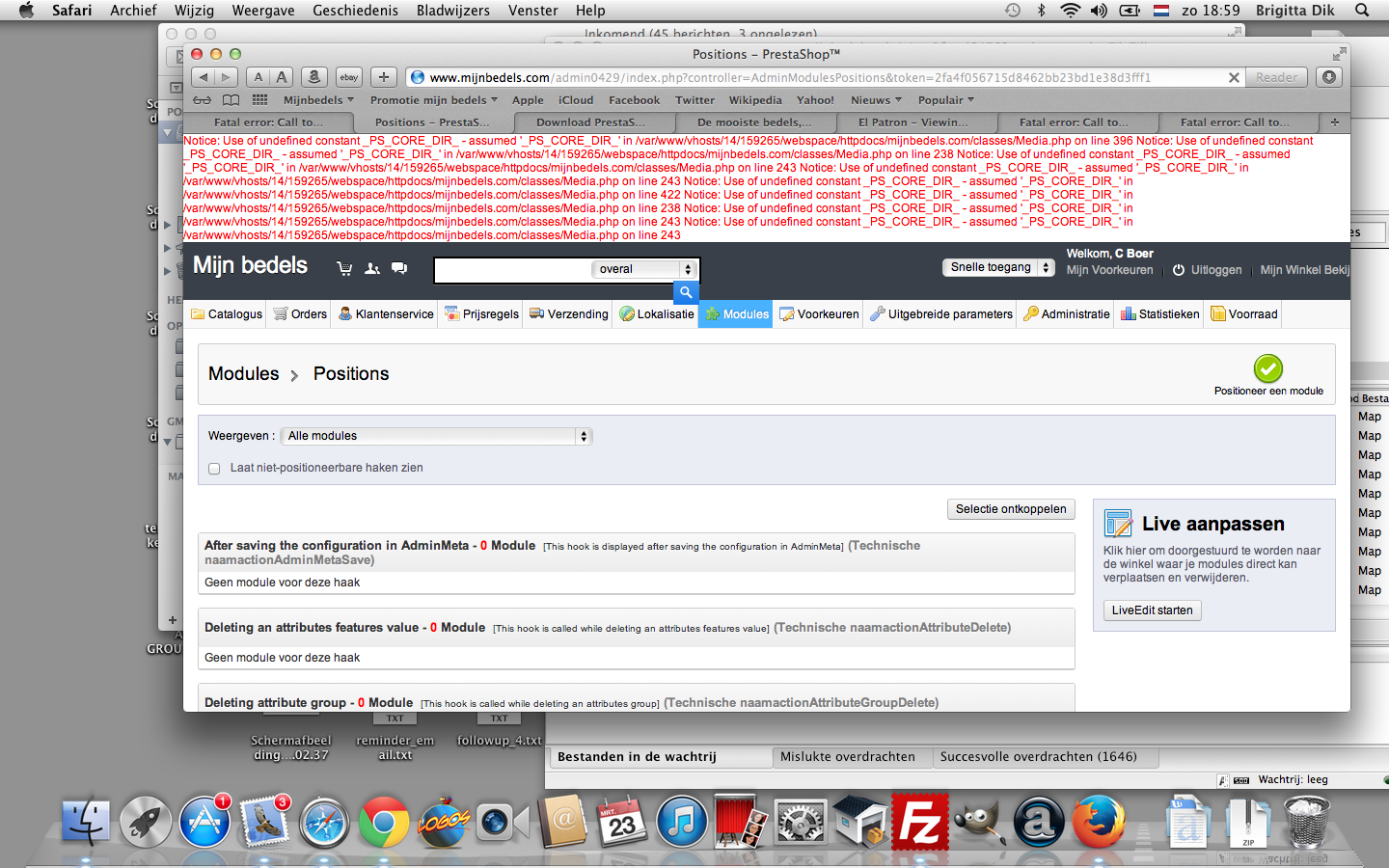Open the Voorraad tab

coord(1244,314)
